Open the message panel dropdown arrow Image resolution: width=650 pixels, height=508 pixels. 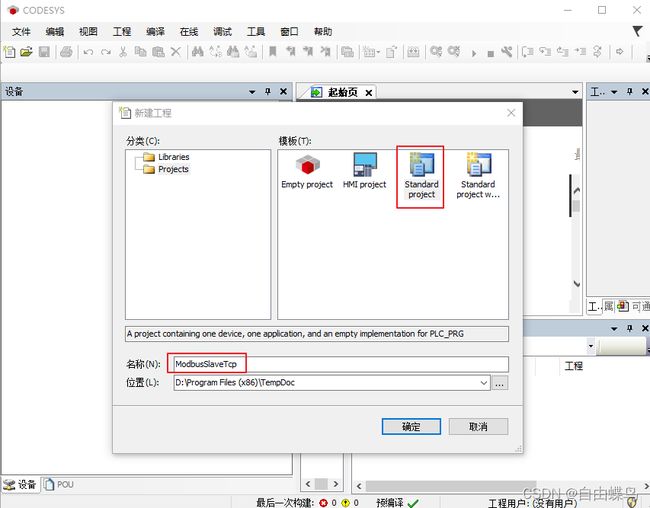614,328
